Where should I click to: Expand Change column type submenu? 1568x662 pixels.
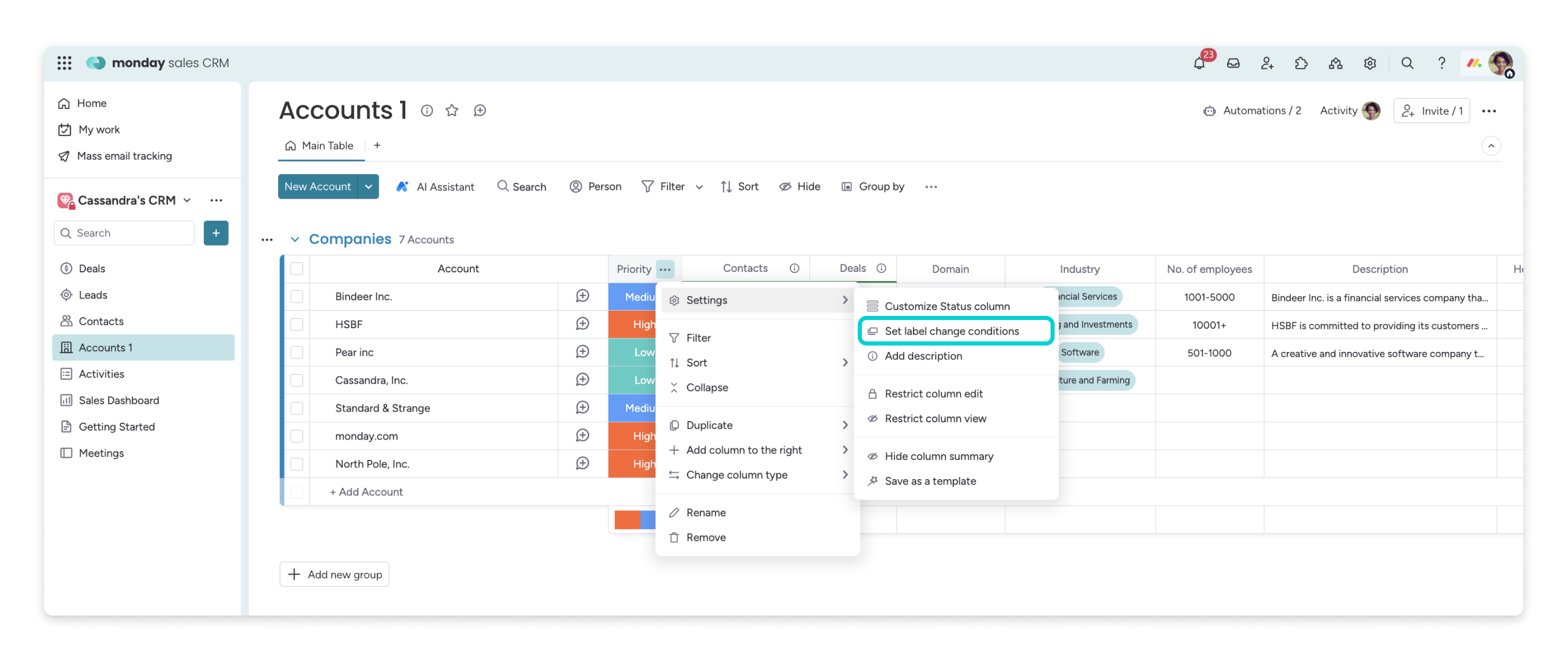click(x=758, y=476)
